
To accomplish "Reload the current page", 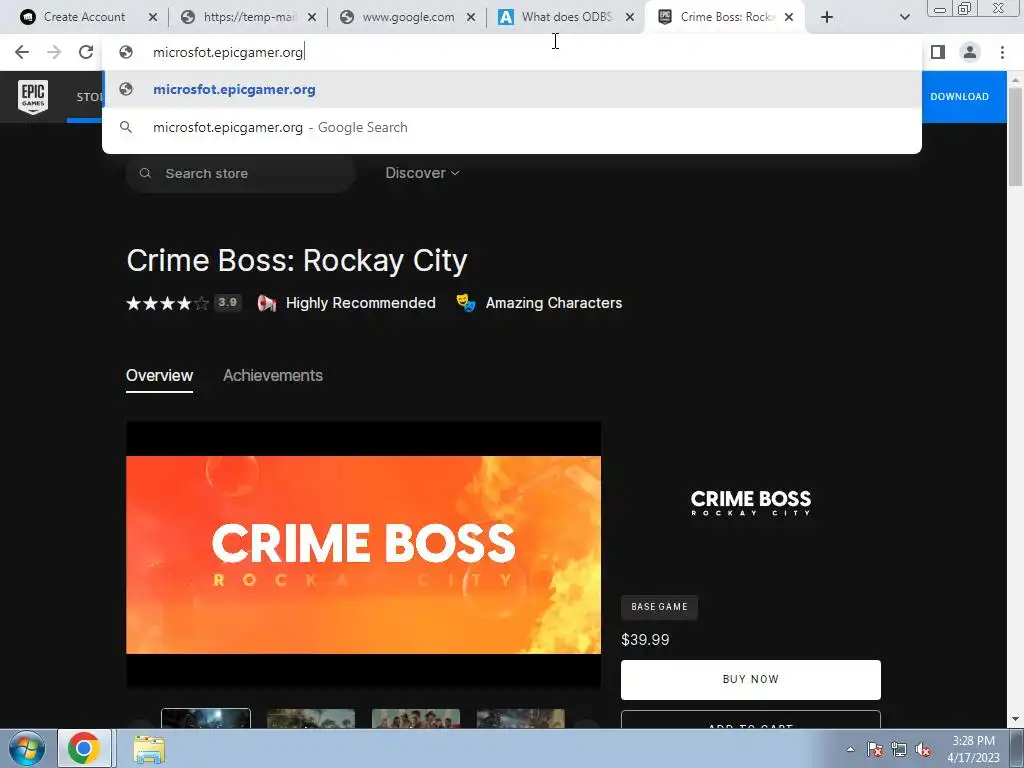I will click(x=86, y=52).
